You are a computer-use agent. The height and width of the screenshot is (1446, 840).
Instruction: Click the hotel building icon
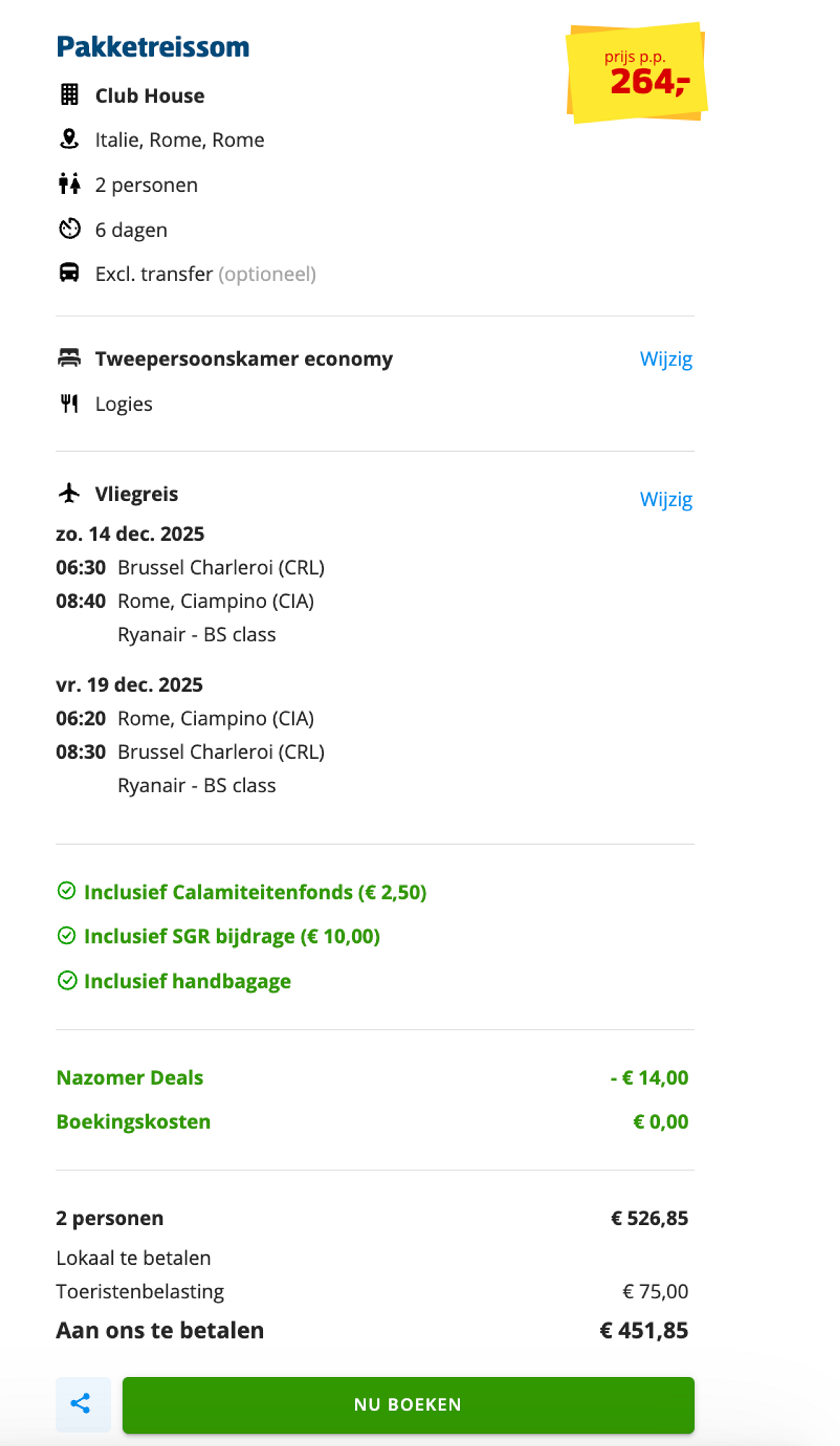[x=69, y=95]
